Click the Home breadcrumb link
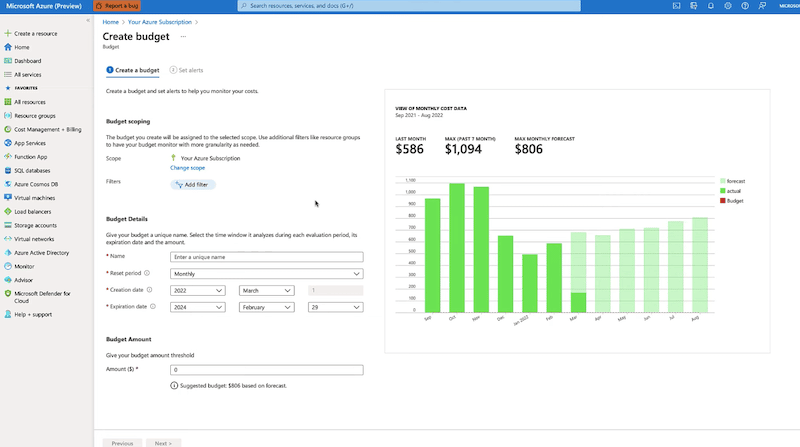 tap(110, 22)
